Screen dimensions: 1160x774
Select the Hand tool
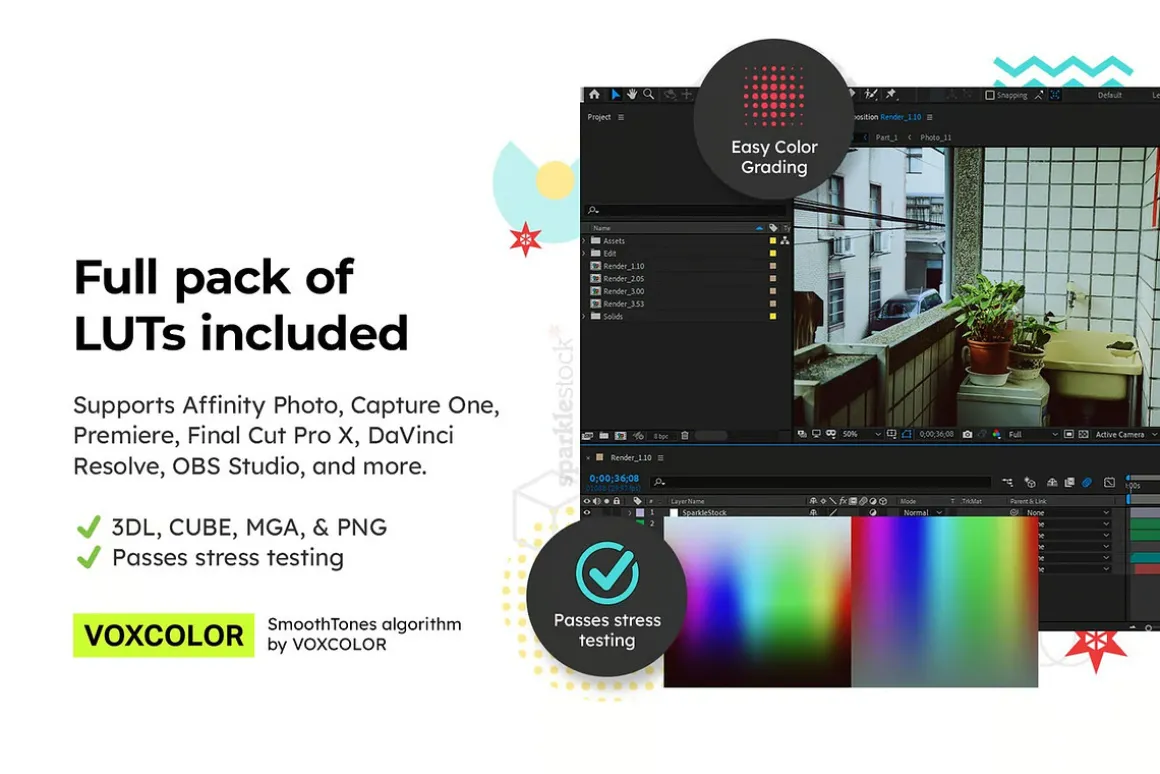click(x=632, y=95)
